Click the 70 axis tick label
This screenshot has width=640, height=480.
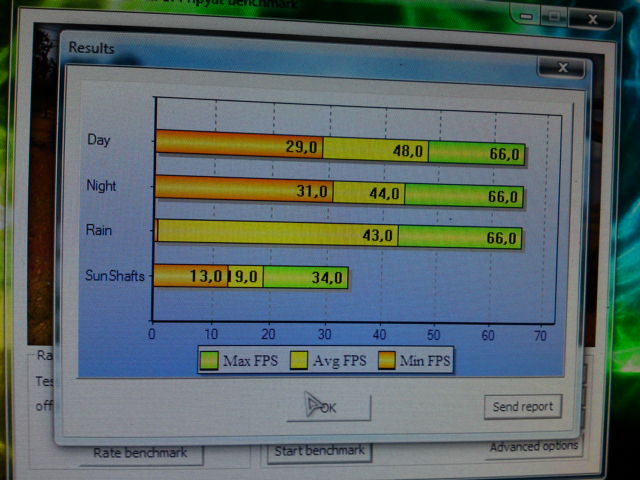[x=540, y=336]
